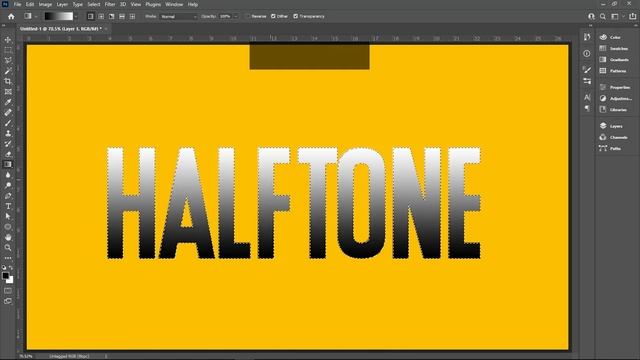The width and height of the screenshot is (640, 360).
Task: Change screen mode icon in toolbox
Action: coord(8,301)
